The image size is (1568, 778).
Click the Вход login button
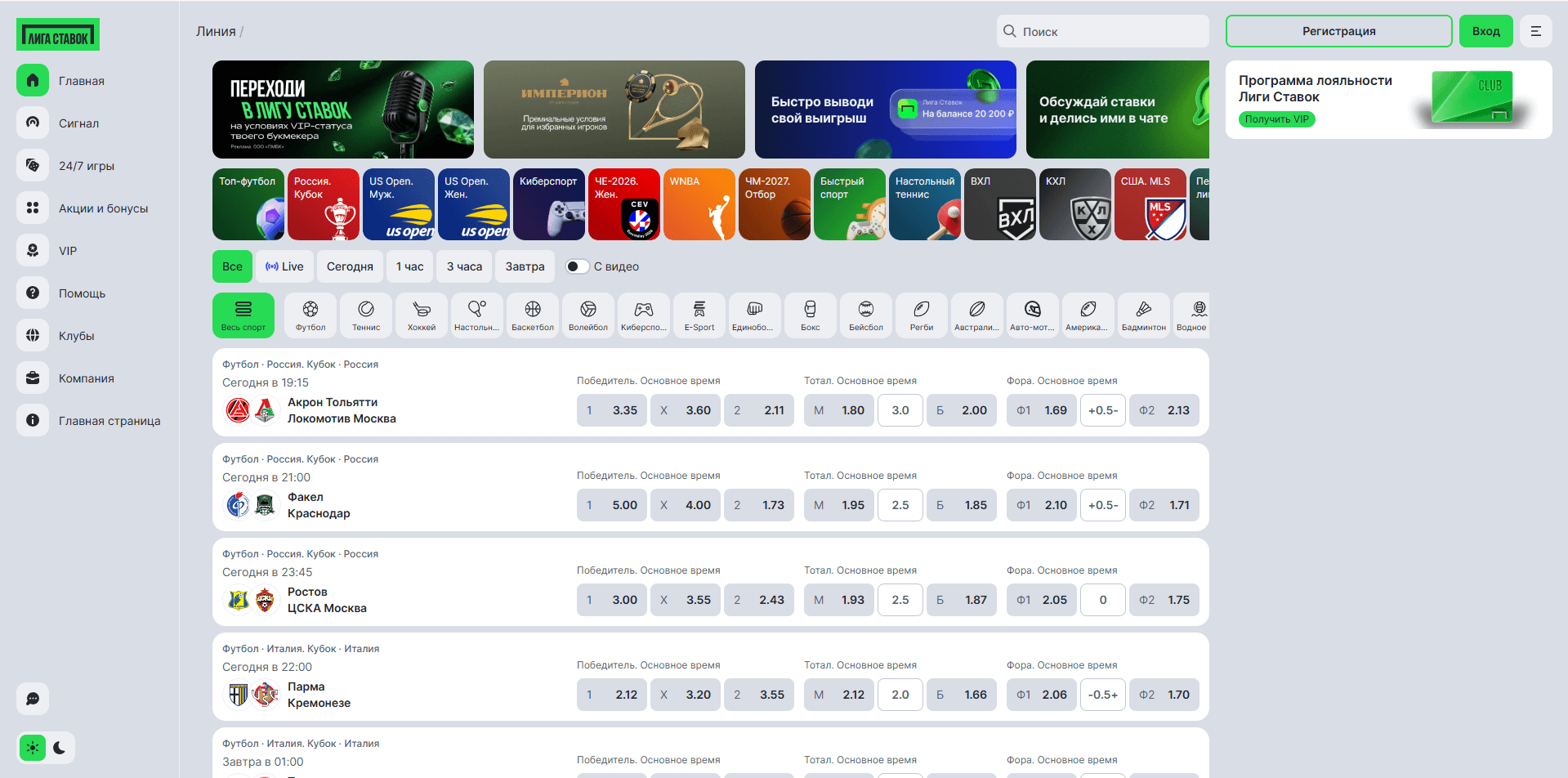(1485, 31)
